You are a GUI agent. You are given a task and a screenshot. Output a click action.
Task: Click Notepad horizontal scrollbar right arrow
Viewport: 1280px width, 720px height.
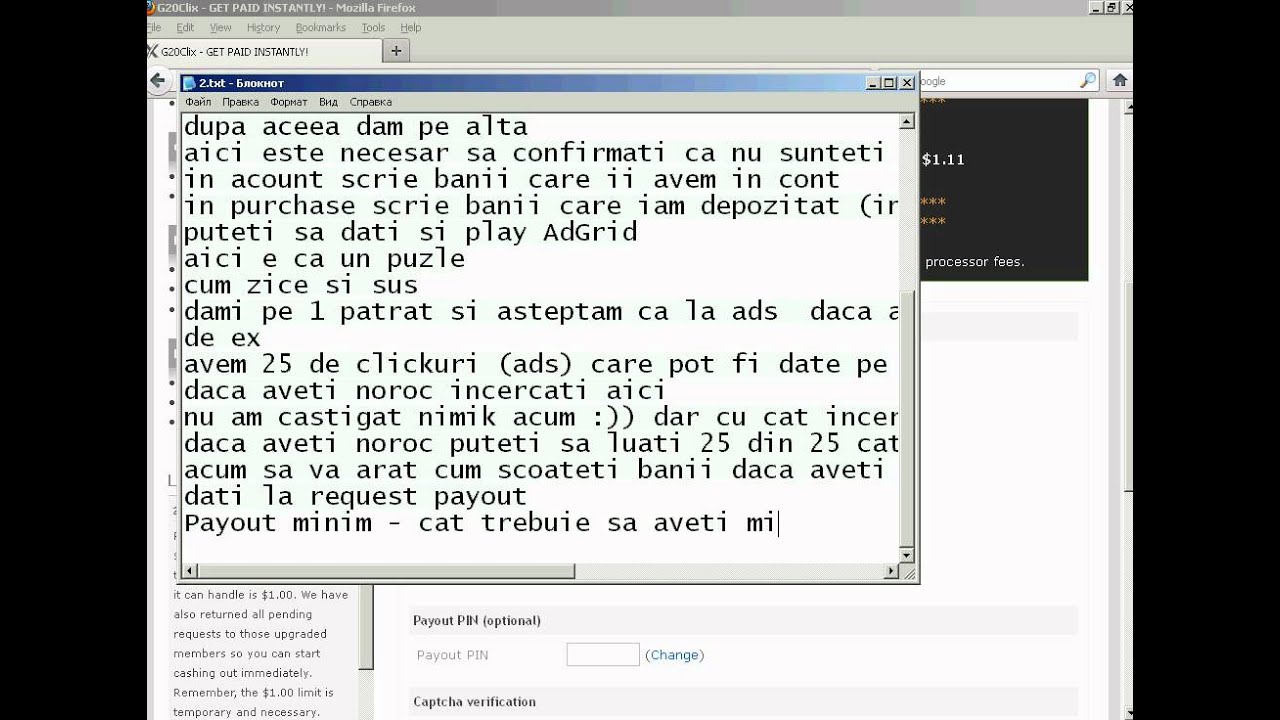[891, 571]
